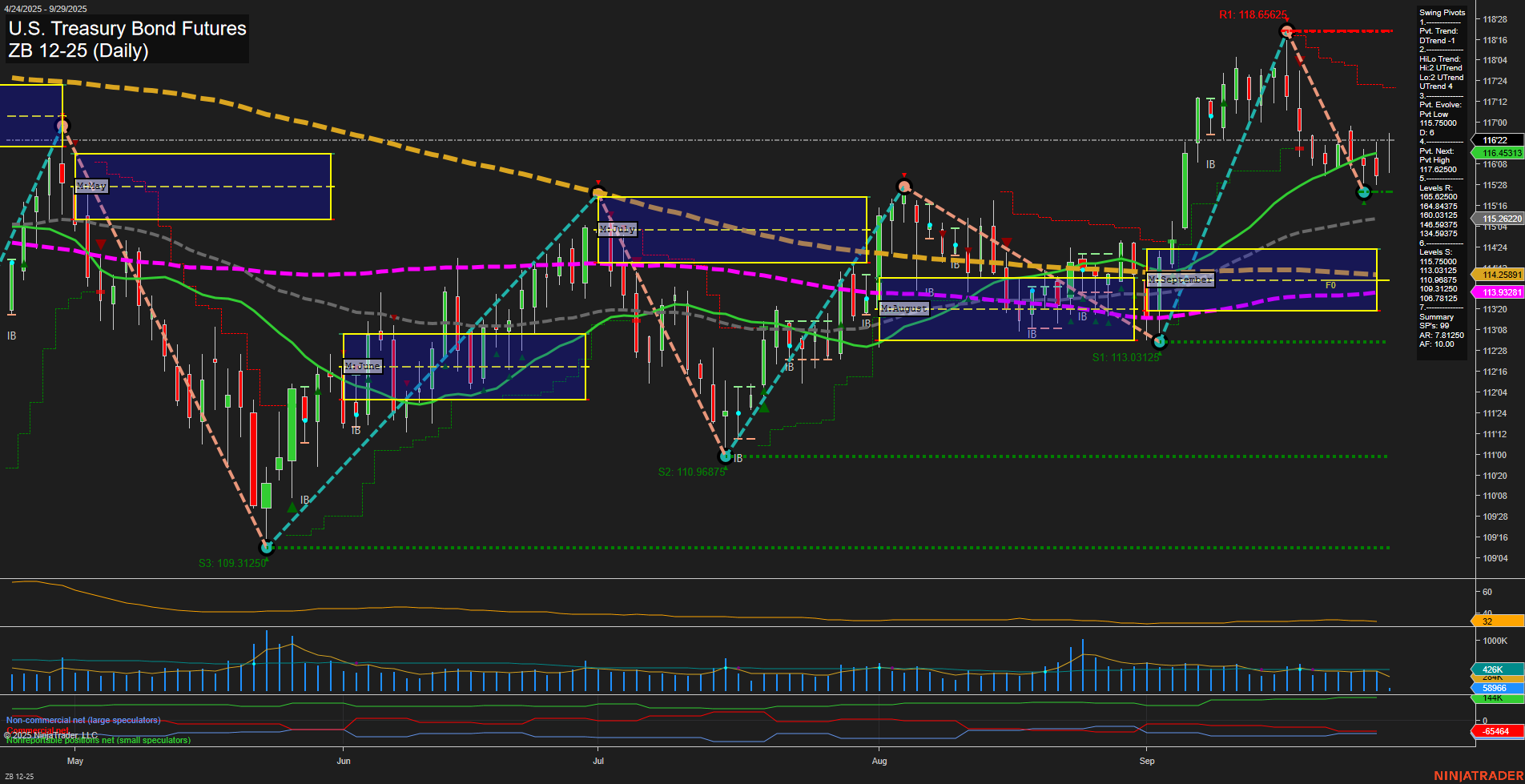Screen dimensions: 1525x784
Task: Select the M:June zone label
Action: tap(364, 365)
